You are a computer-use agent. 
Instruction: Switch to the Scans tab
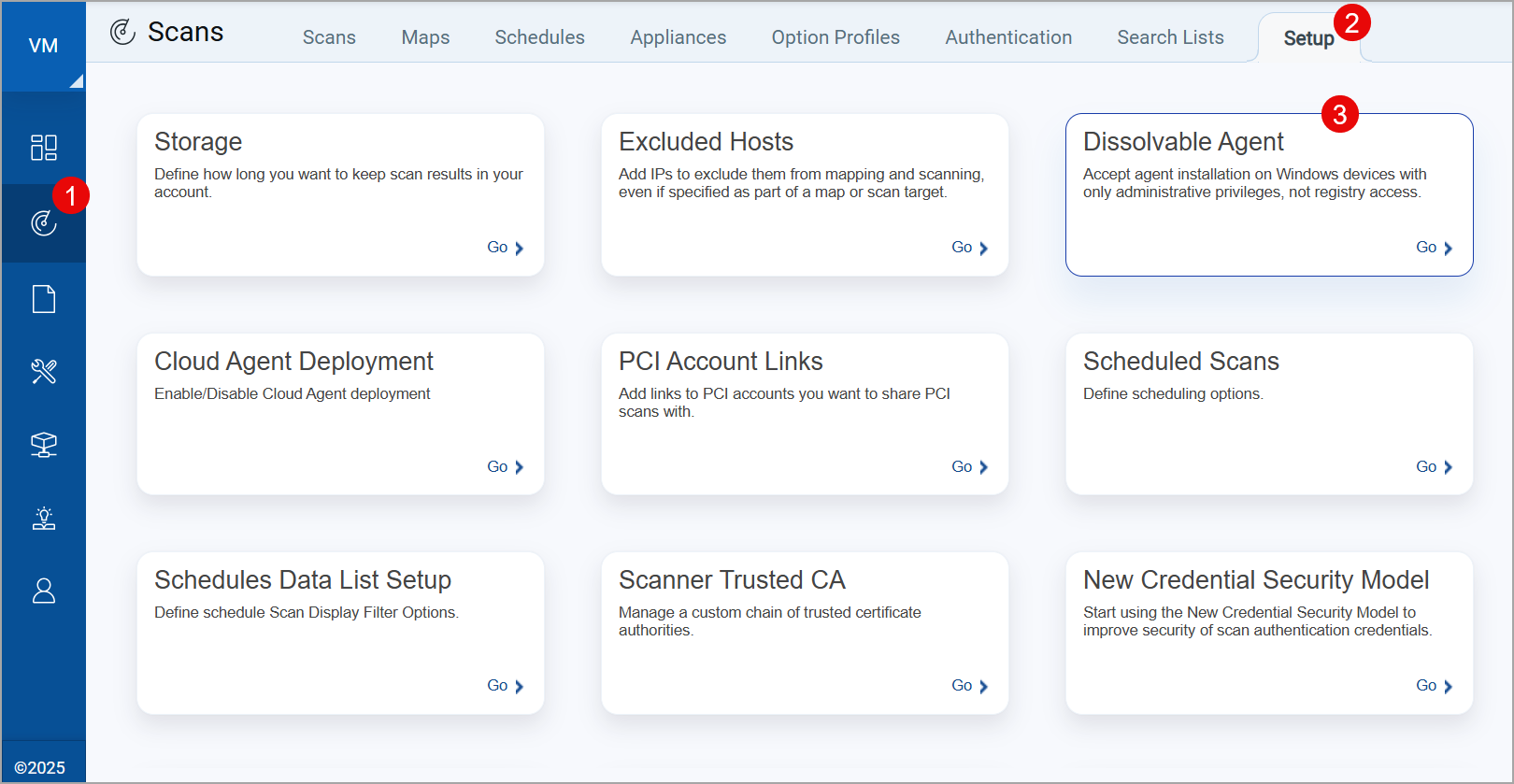coord(329,37)
